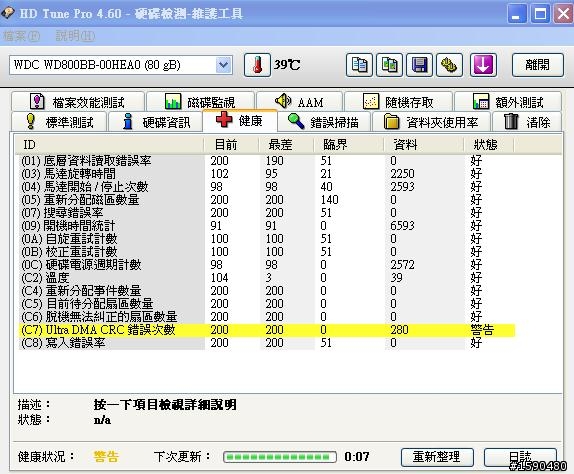Click the thermometer temperature icon
This screenshot has height=474, width=574.
pos(257,65)
